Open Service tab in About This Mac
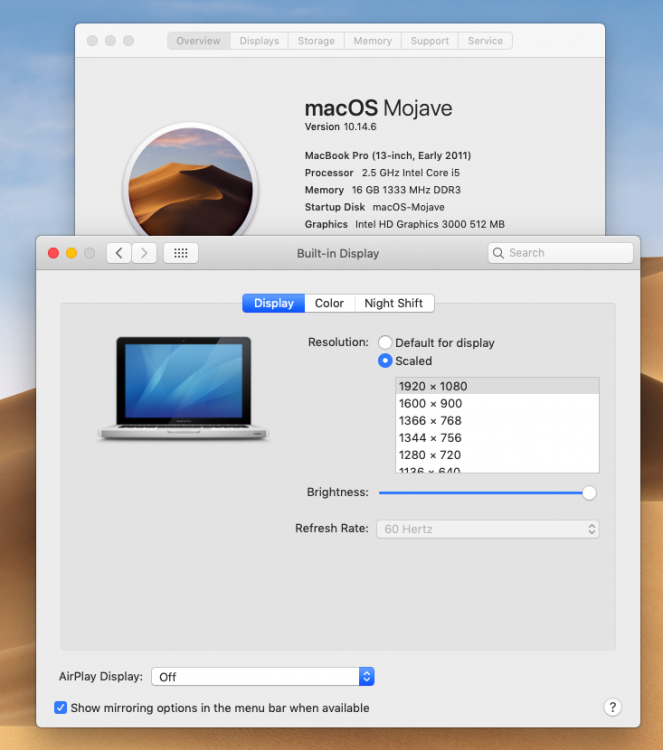 tap(485, 41)
